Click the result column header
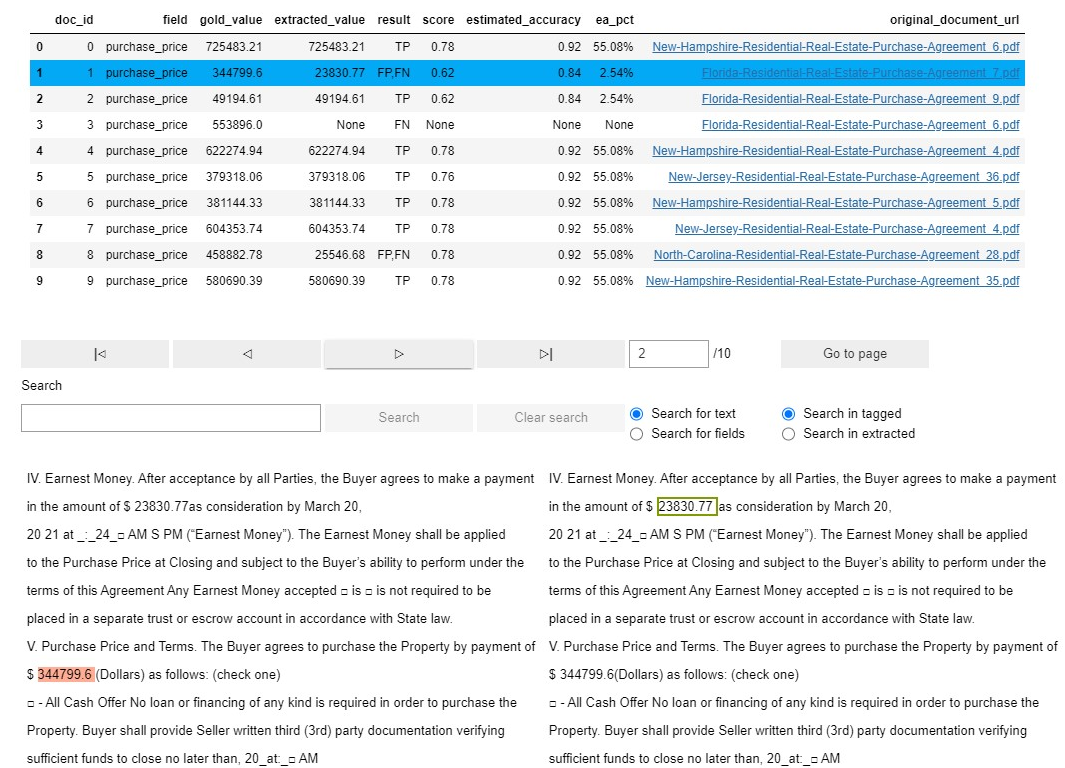This screenshot has height=768, width=1065. (394, 20)
